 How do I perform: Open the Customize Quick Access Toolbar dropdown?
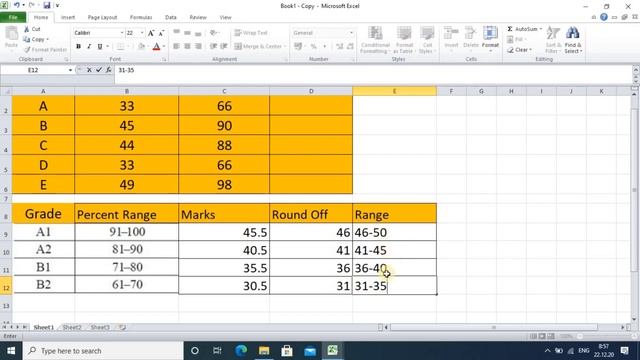(58, 5)
